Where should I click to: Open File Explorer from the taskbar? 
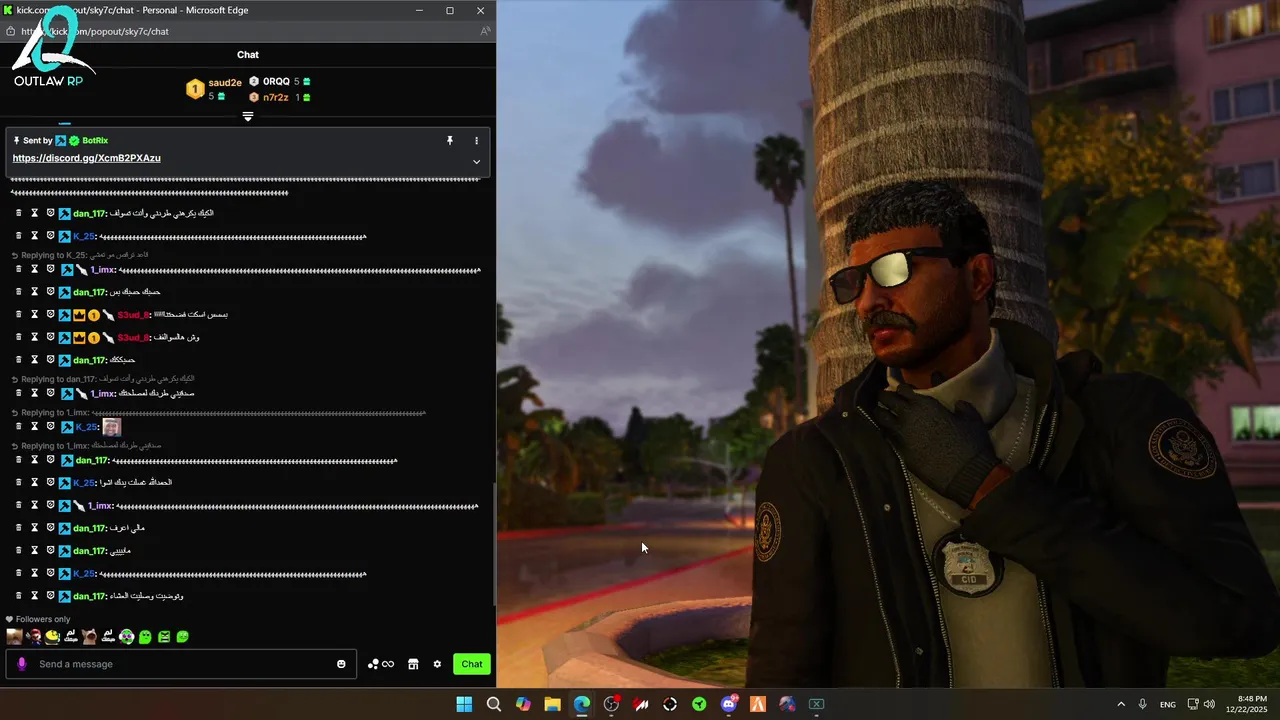pos(552,704)
